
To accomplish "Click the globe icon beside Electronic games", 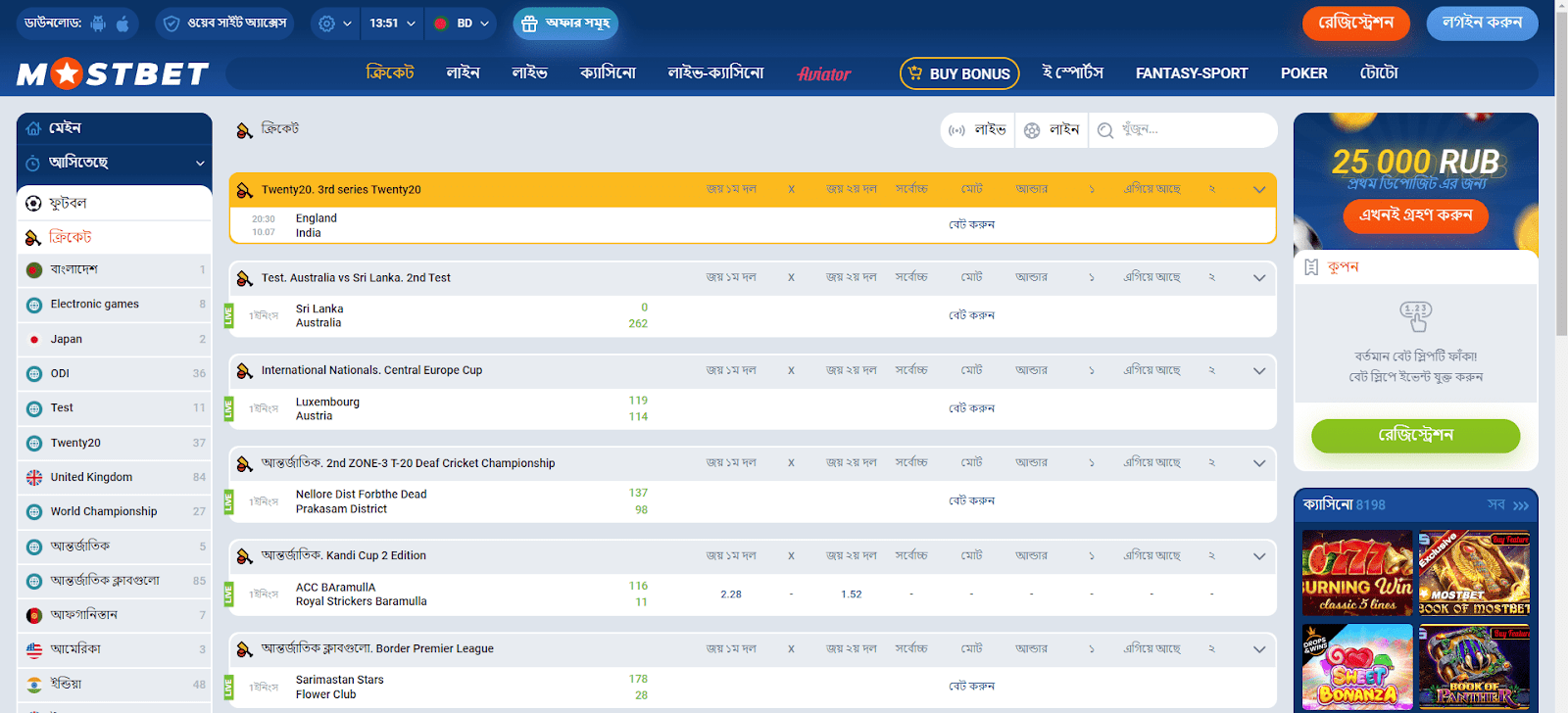I will pos(34,305).
